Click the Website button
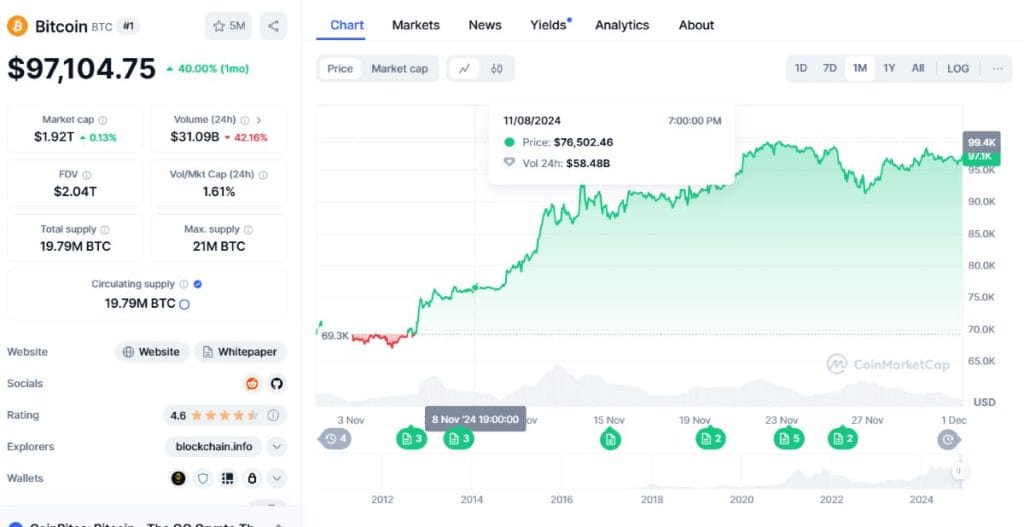Image resolution: width=1024 pixels, height=527 pixels. pyautogui.click(x=151, y=352)
